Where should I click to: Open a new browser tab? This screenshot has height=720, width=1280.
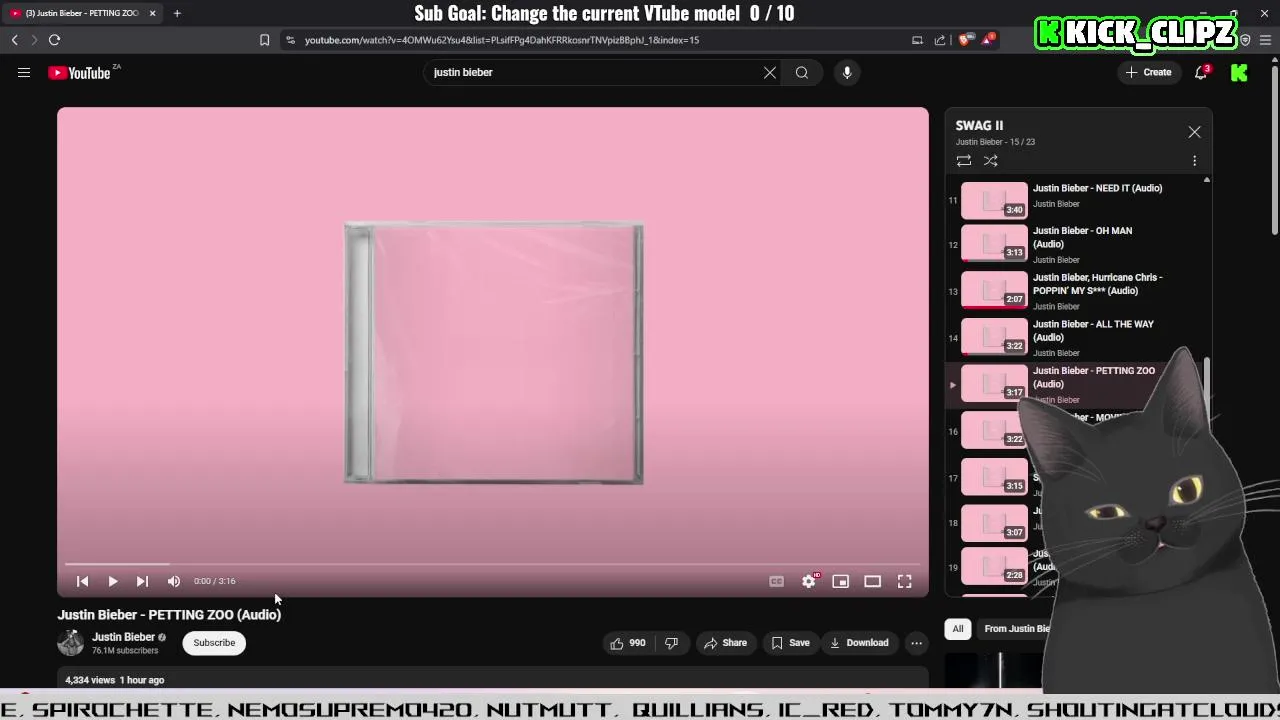click(x=177, y=13)
